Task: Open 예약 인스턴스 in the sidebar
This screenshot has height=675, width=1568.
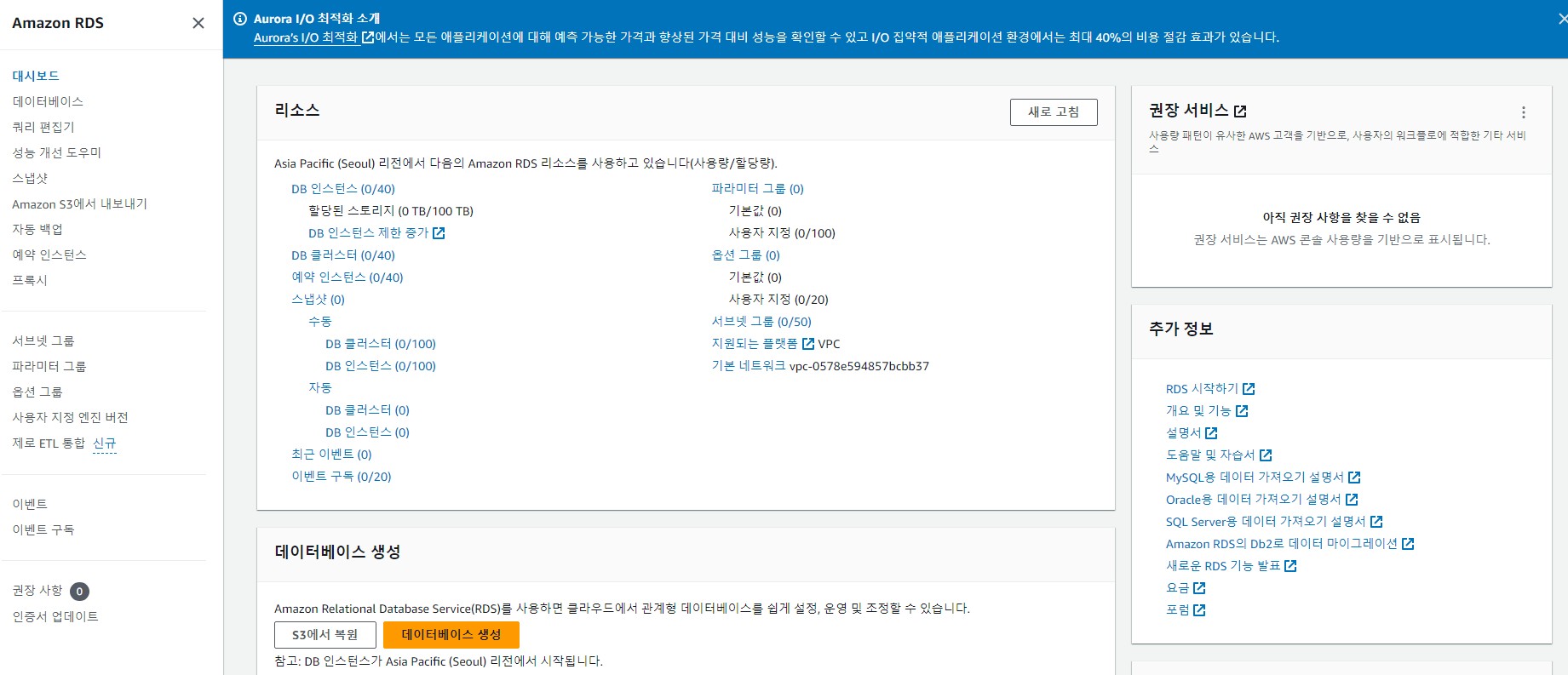Action: click(x=49, y=255)
